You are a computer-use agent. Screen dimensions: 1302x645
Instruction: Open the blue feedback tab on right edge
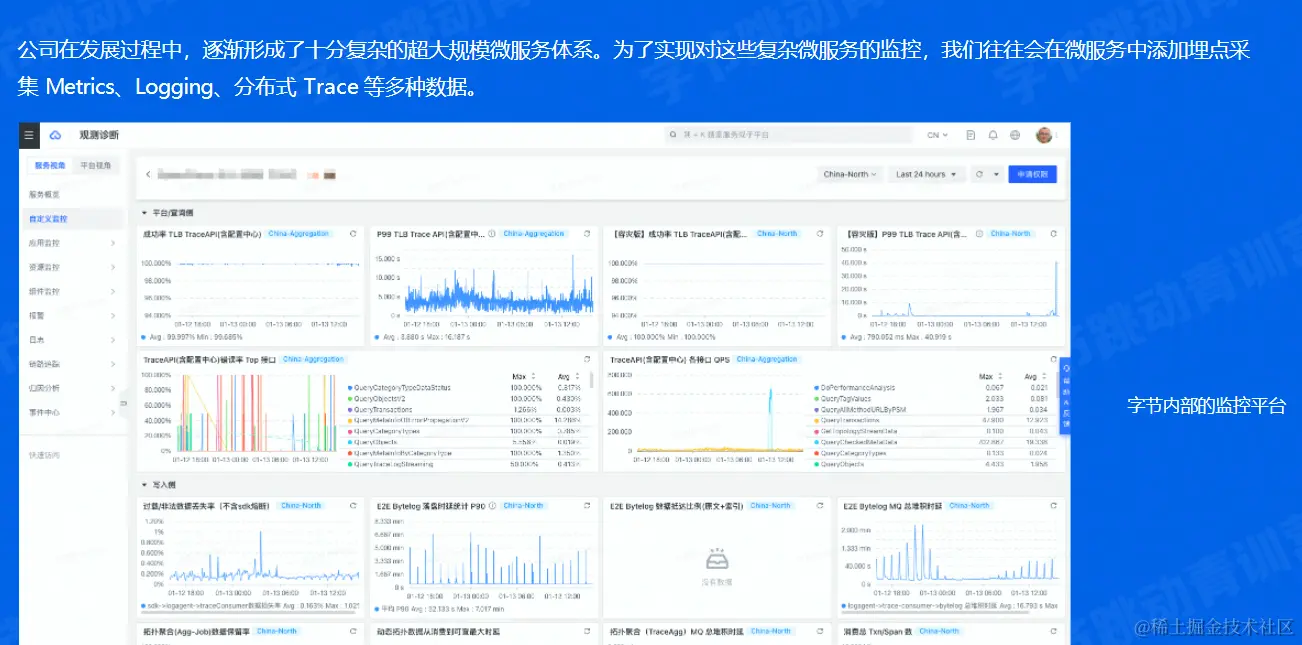[x=1066, y=396]
